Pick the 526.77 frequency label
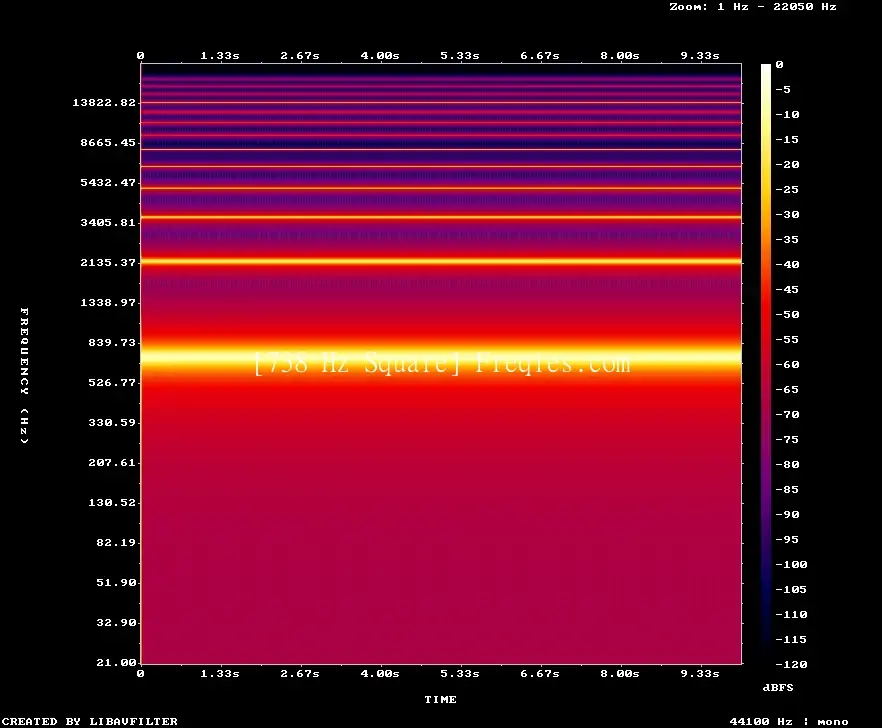Viewport: 882px width, 728px height. tap(112, 382)
